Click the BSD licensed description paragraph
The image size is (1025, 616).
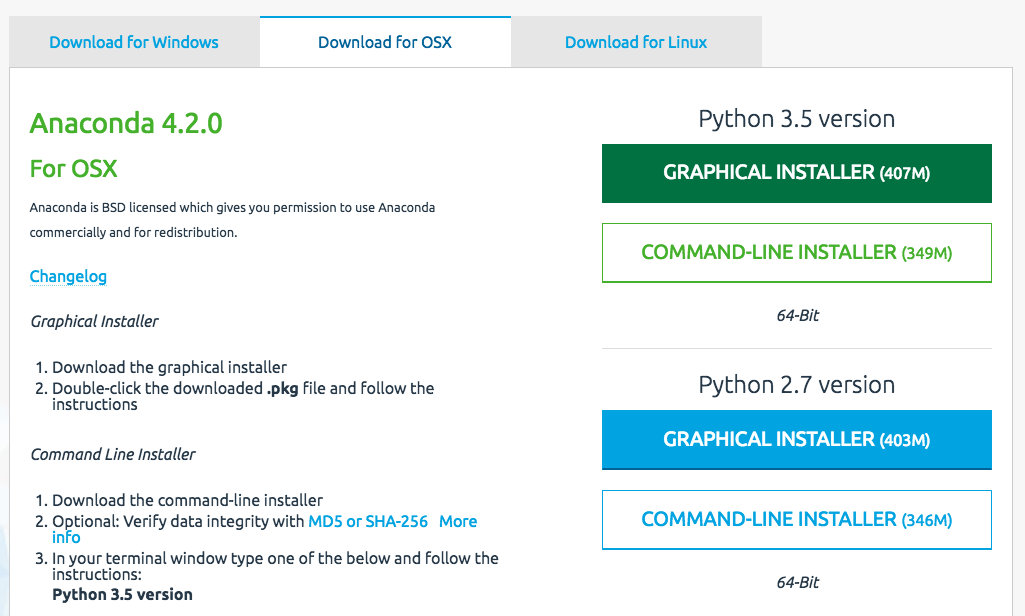(x=232, y=220)
